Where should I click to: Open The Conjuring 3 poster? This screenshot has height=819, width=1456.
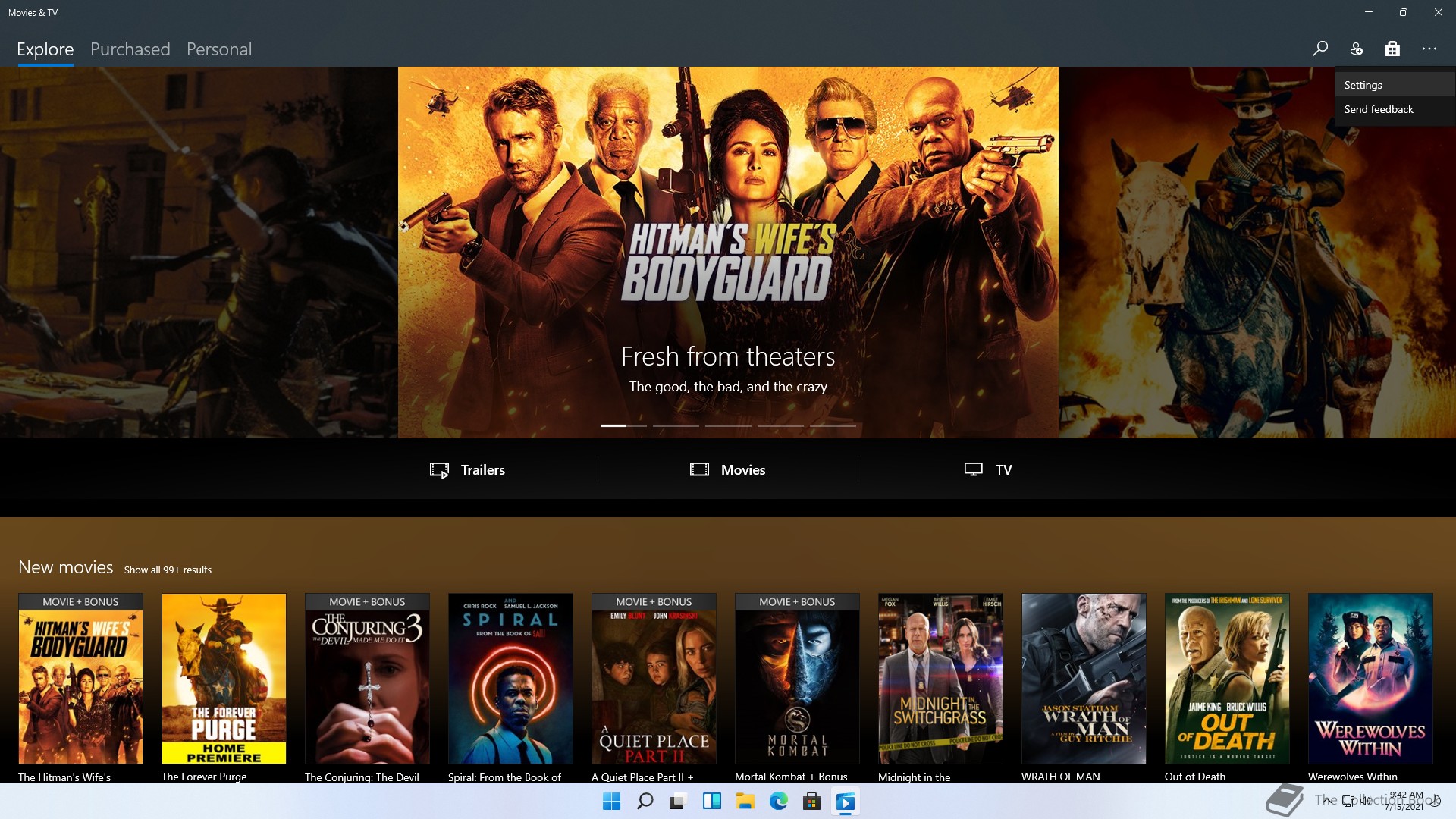tap(367, 679)
